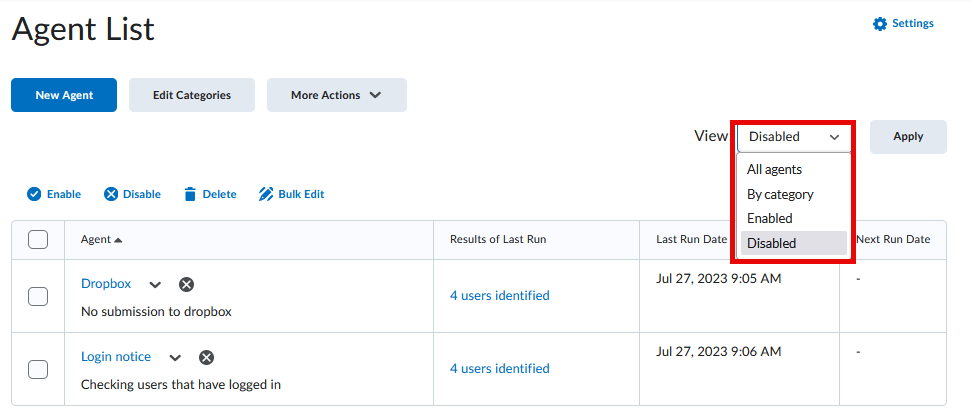Open Settings via the gear icon
This screenshot has height=411, width=971.
(880, 24)
